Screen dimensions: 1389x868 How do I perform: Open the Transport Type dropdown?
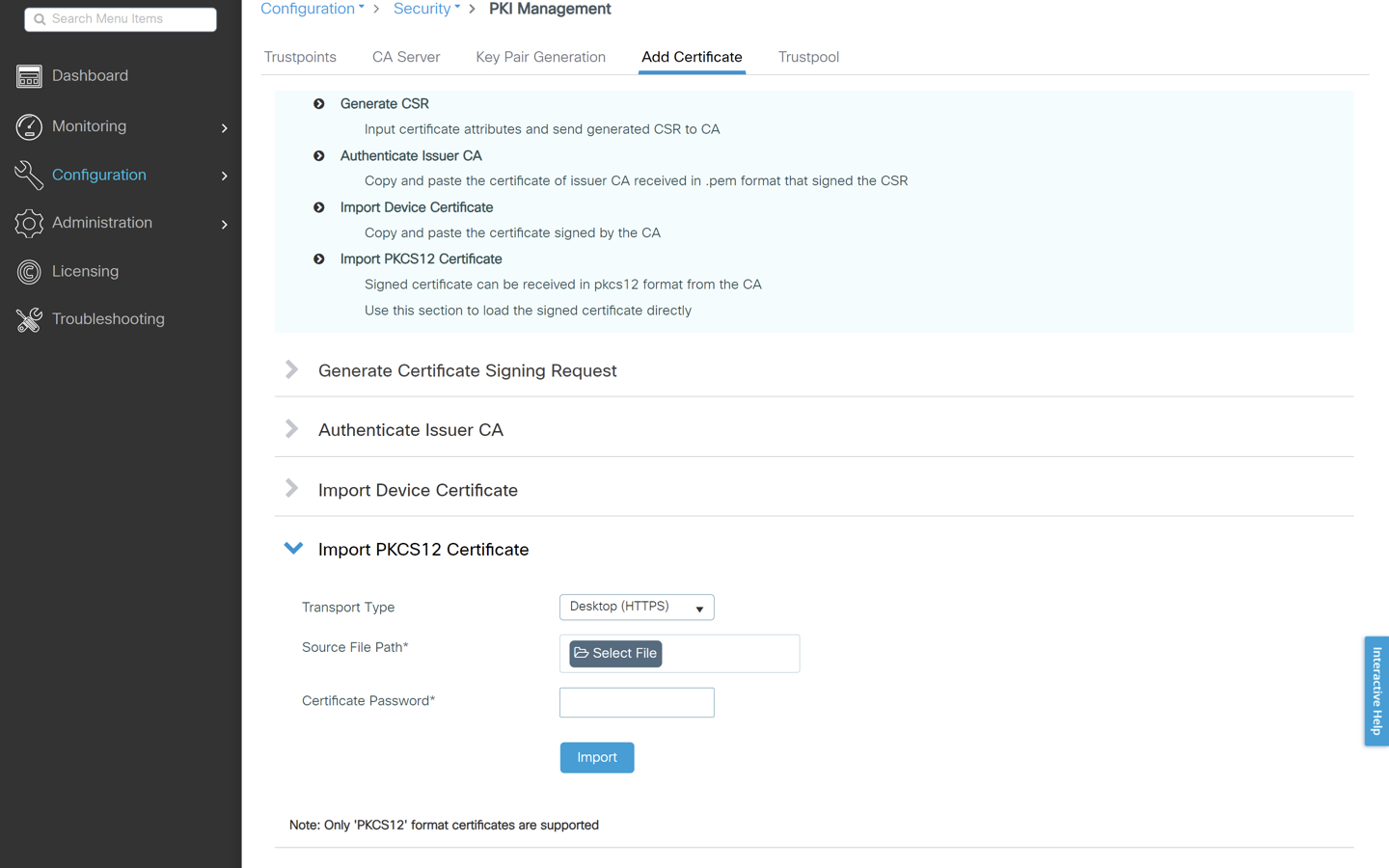637,608
